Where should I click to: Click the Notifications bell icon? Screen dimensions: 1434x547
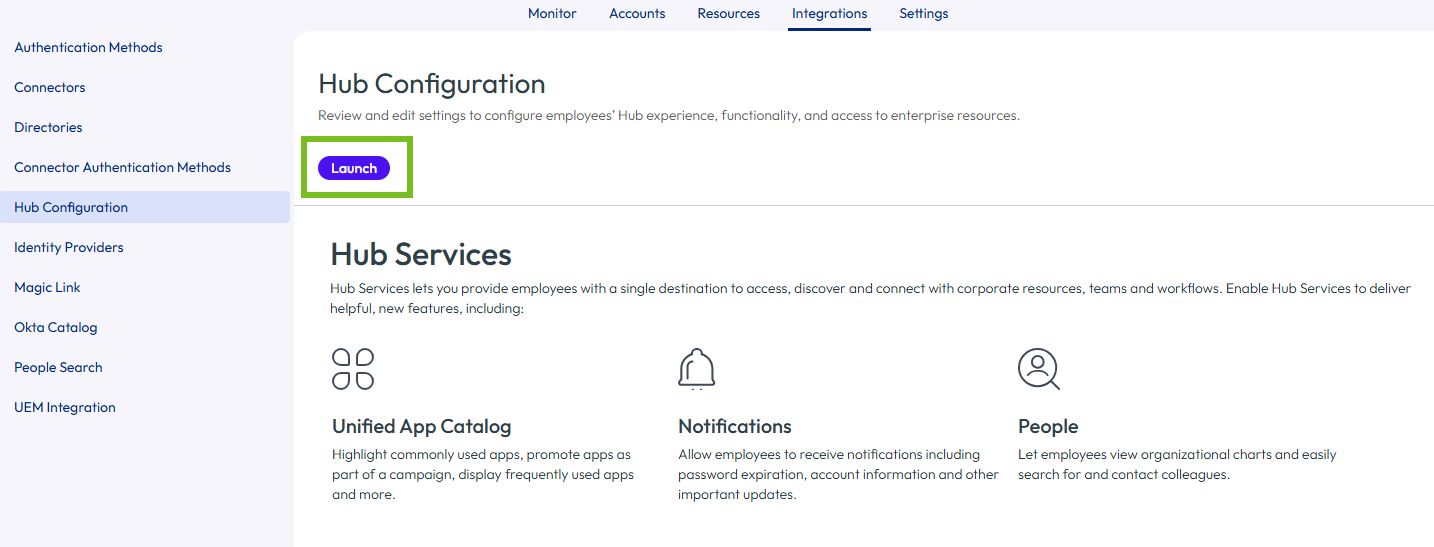click(697, 369)
